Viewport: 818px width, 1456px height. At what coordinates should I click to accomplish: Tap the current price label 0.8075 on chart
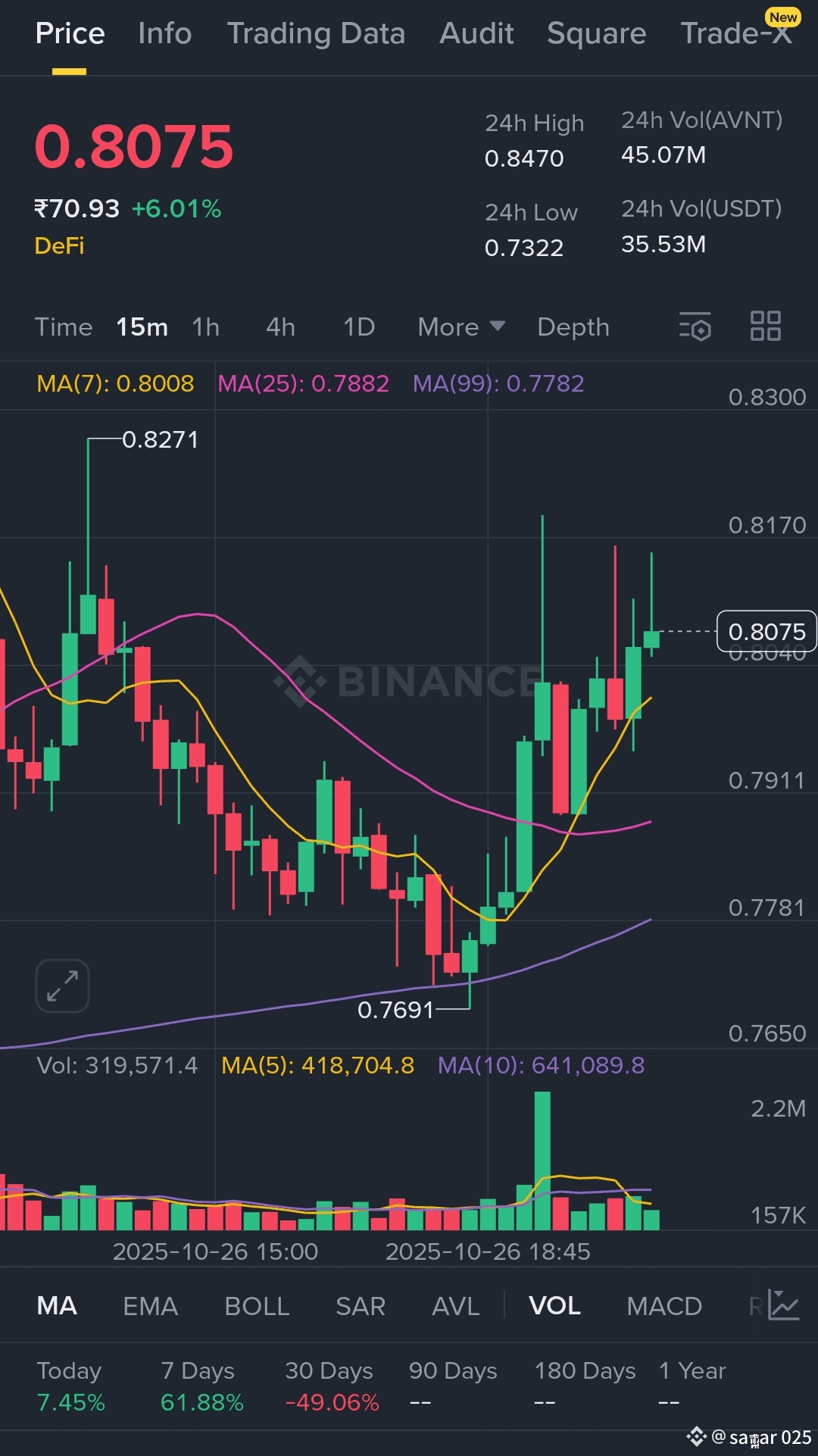pos(766,631)
